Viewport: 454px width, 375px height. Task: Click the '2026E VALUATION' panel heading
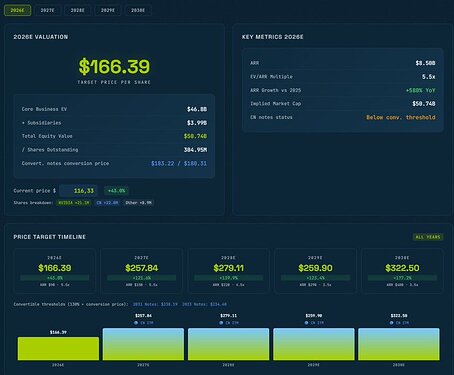tap(41, 37)
